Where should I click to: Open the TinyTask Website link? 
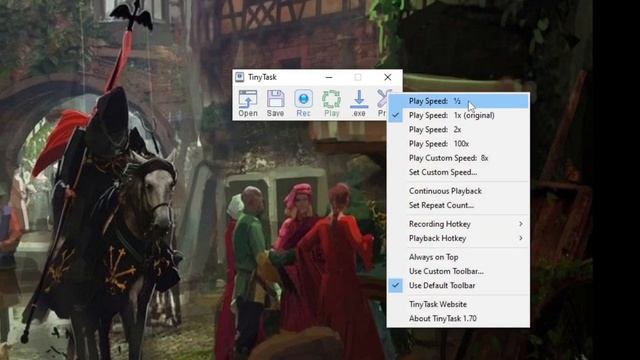[458, 304]
